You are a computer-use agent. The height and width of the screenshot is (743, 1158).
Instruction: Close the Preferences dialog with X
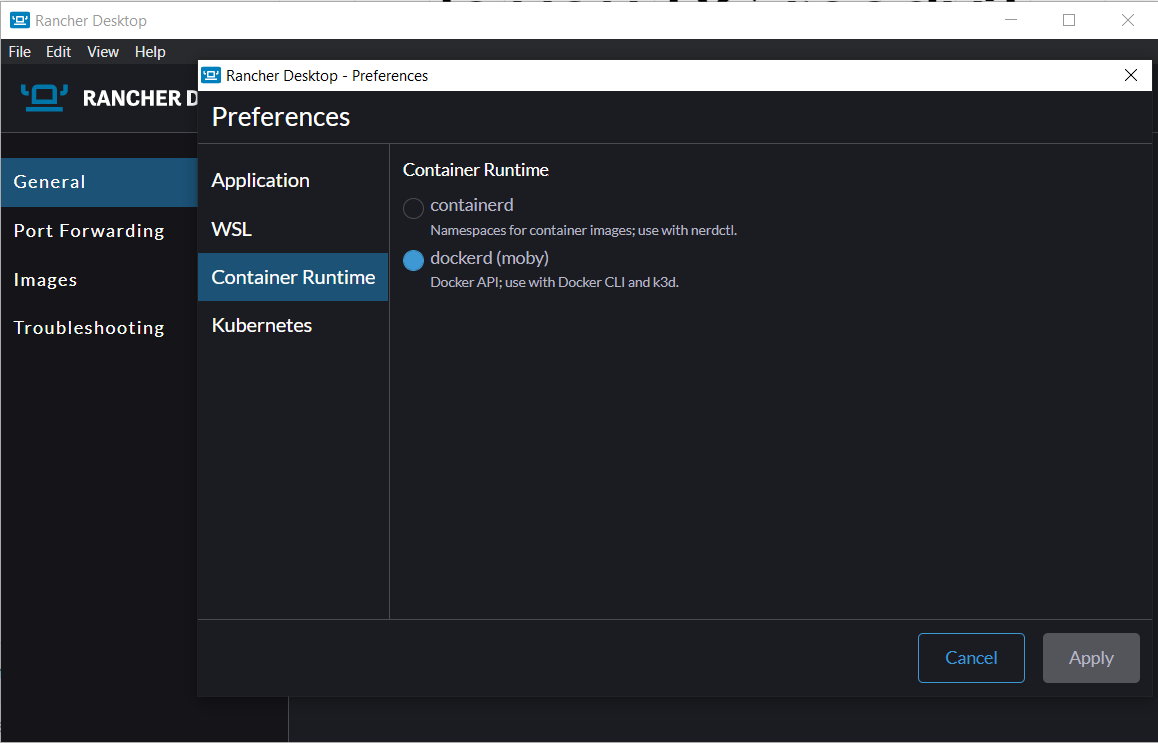point(1131,75)
